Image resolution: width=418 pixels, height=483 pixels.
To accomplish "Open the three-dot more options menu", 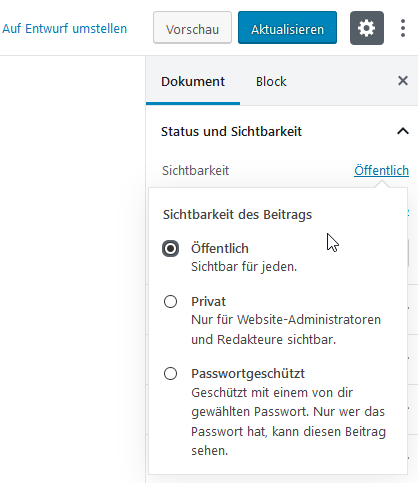I will pyautogui.click(x=403, y=28).
